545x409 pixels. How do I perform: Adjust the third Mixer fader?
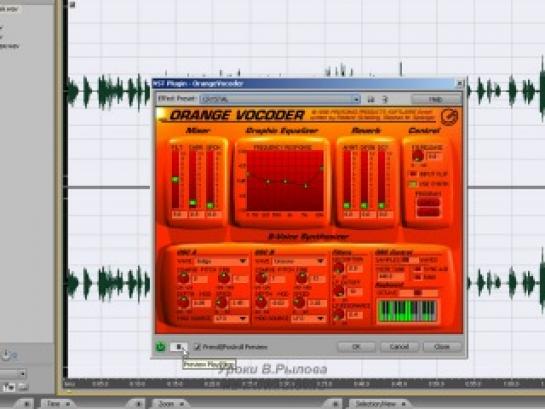click(x=210, y=205)
